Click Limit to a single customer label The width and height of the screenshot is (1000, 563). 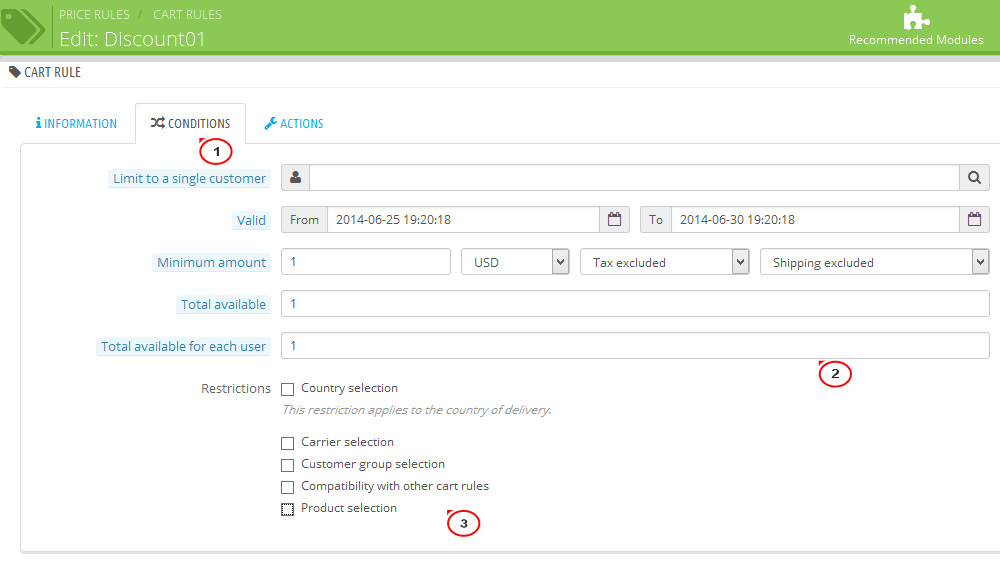click(x=189, y=179)
